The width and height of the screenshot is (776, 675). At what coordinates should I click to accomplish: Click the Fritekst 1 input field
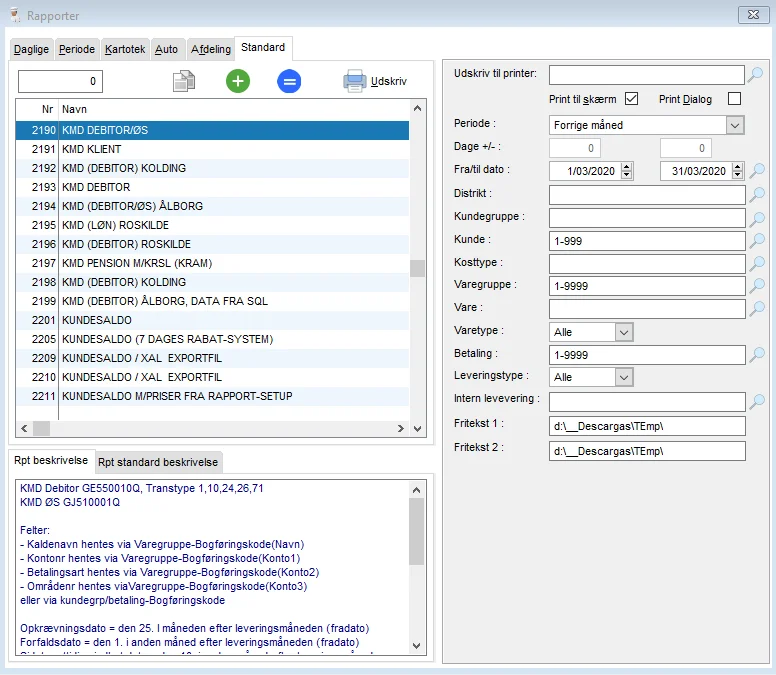pyautogui.click(x=647, y=426)
